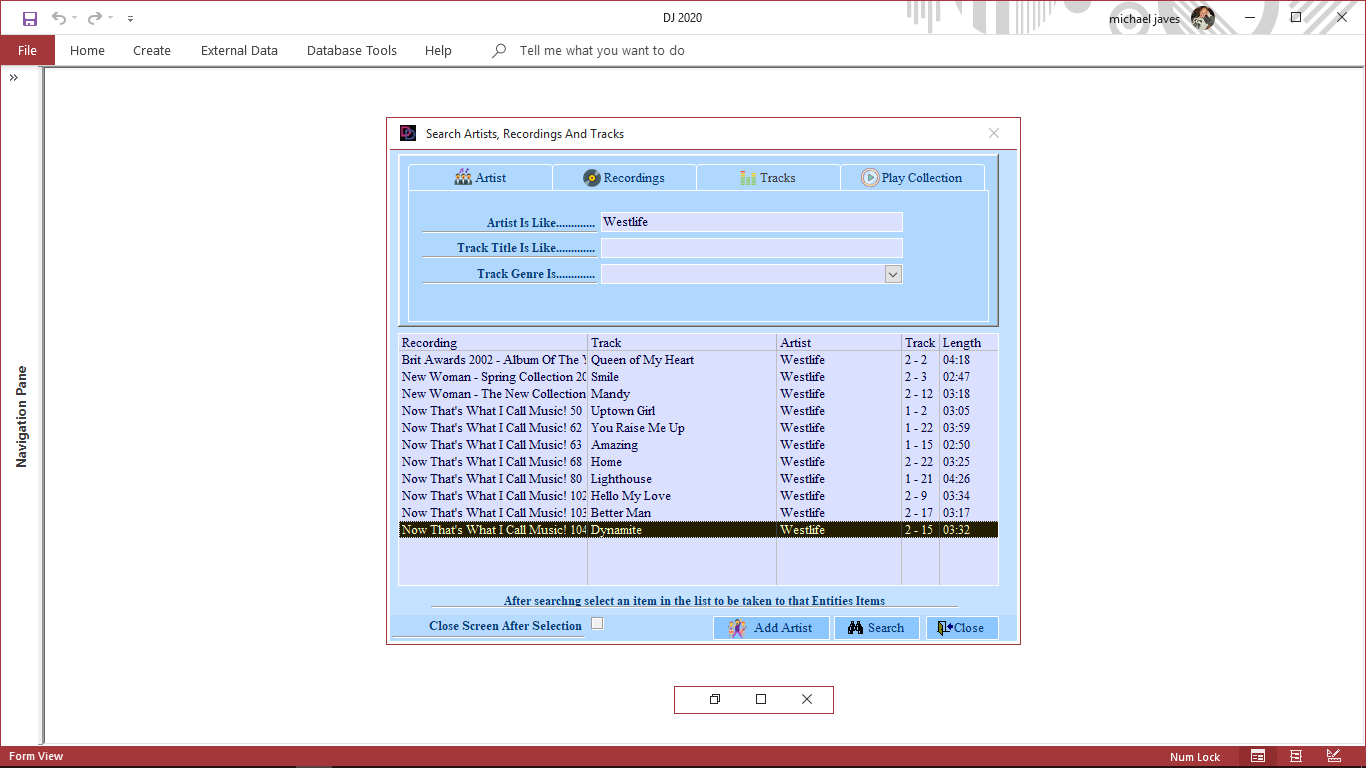
Task: Click the Close button with door icon
Action: [x=962, y=628]
